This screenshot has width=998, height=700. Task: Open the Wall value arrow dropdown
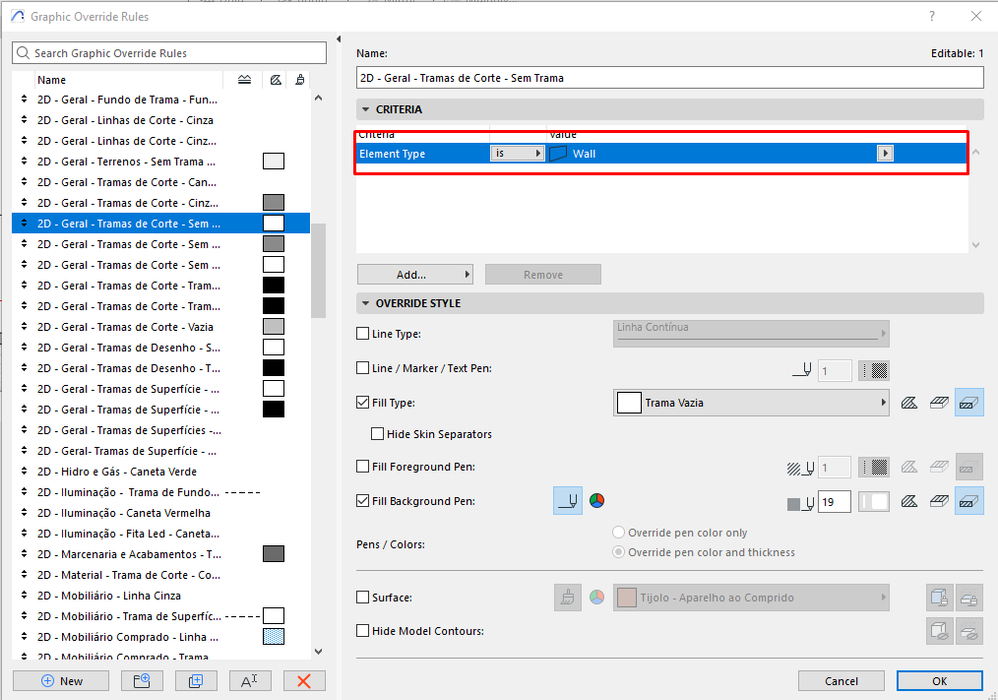[885, 153]
